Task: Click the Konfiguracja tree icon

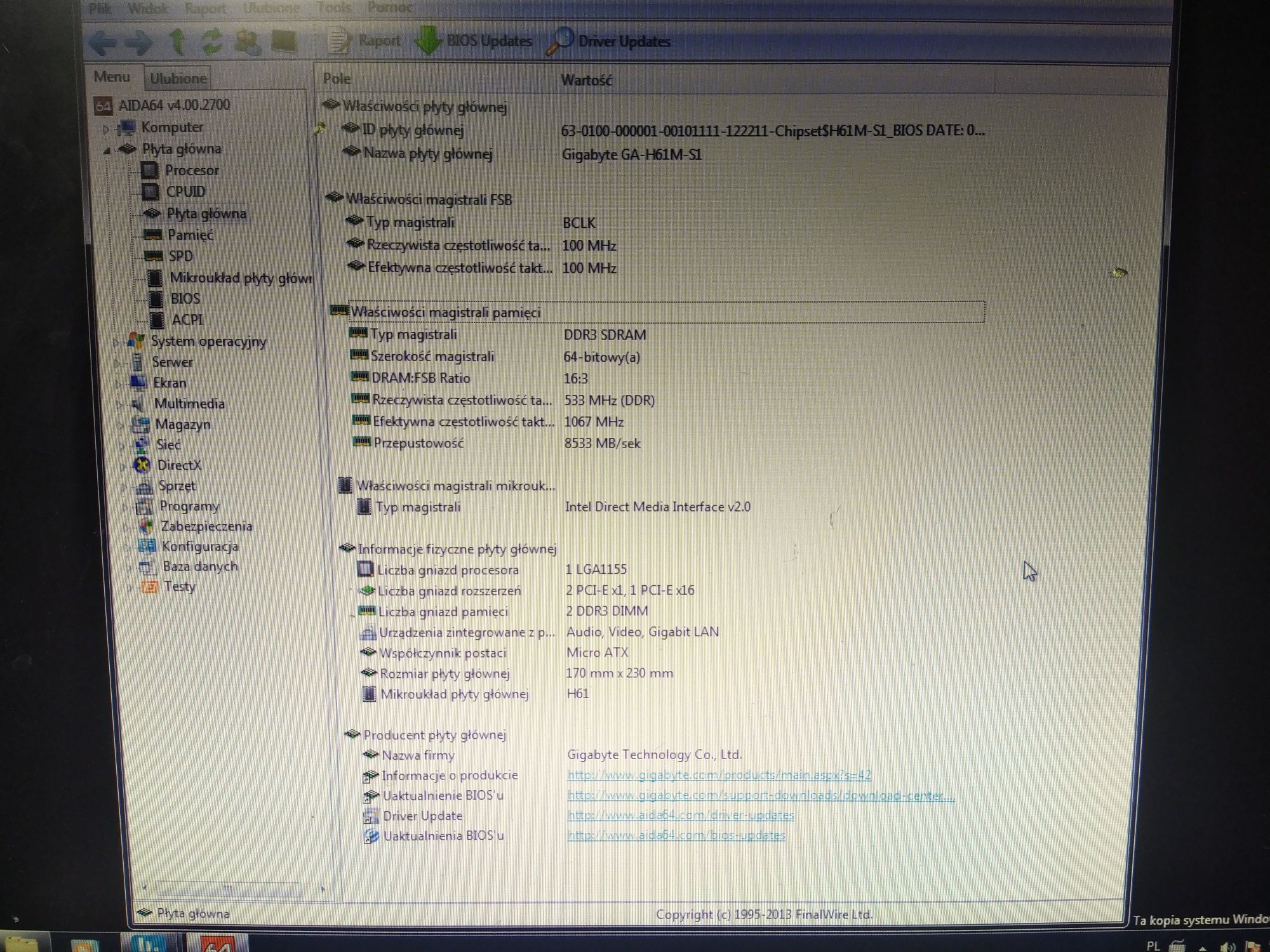Action: [x=147, y=546]
